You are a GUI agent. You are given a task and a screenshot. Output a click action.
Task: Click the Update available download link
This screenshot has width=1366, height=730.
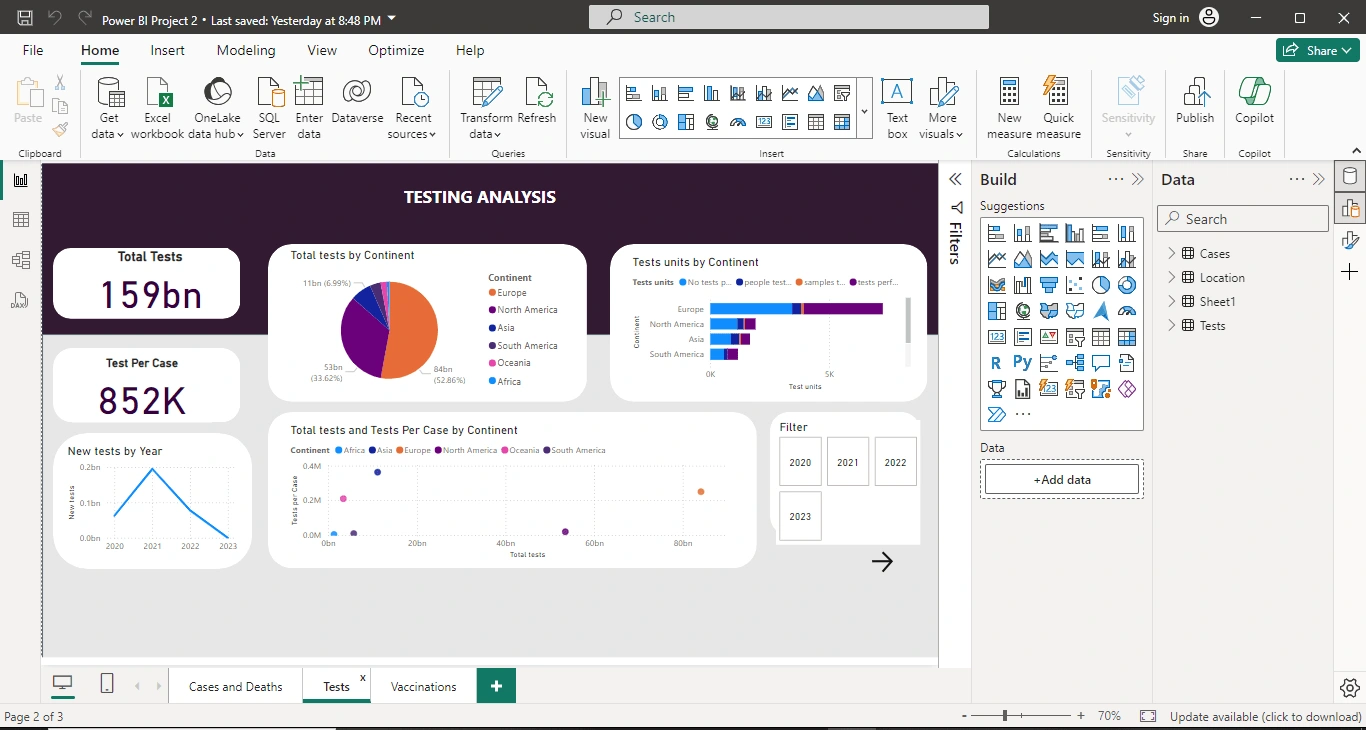[1265, 716]
